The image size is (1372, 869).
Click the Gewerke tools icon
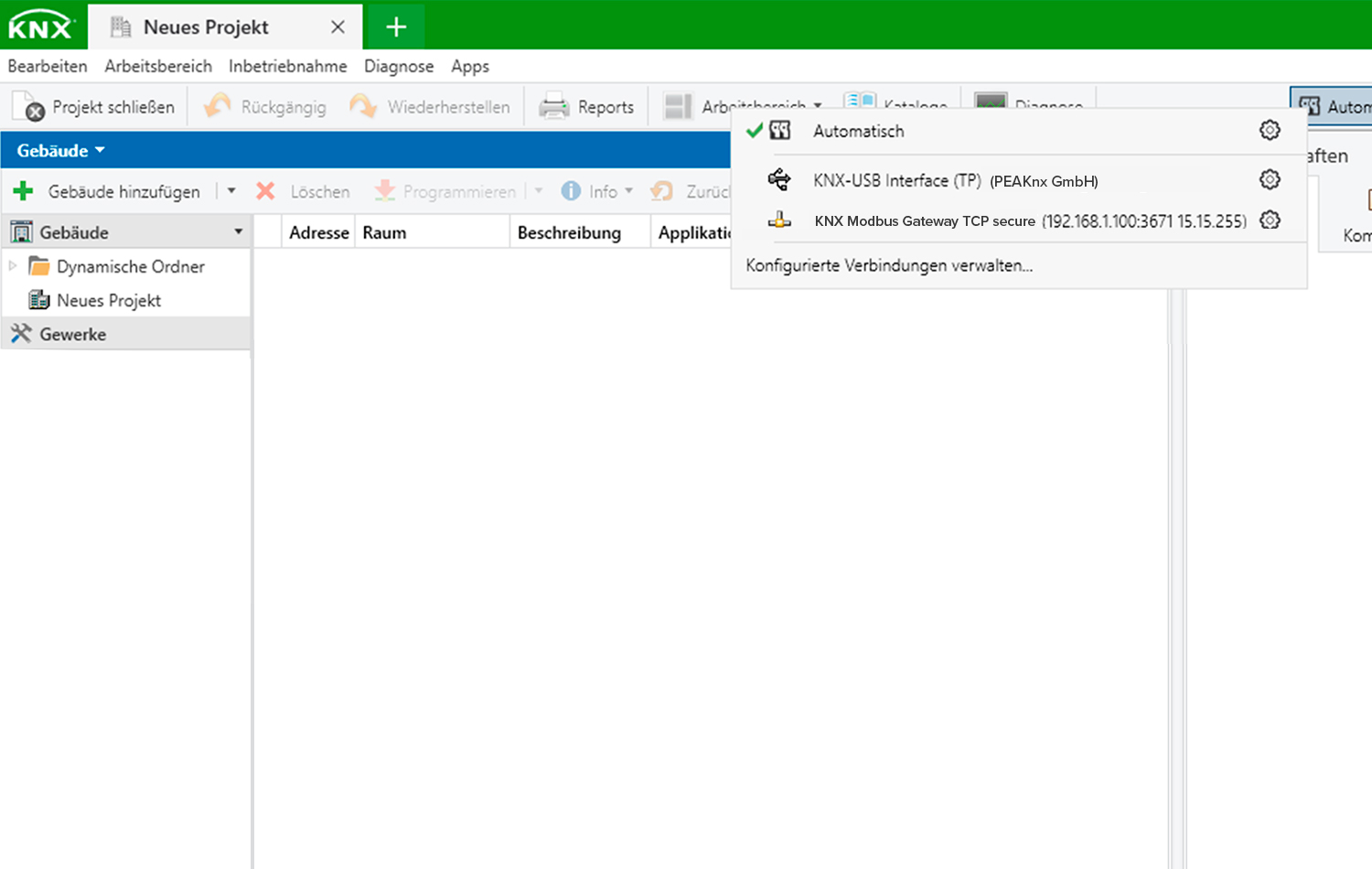pos(21,334)
